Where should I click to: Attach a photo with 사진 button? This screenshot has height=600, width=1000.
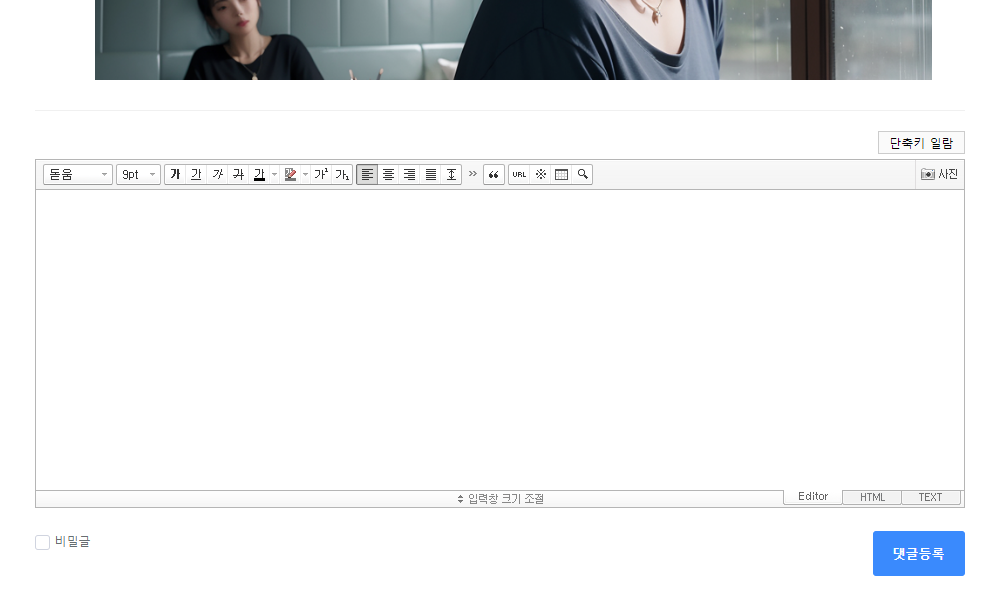[x=939, y=174]
